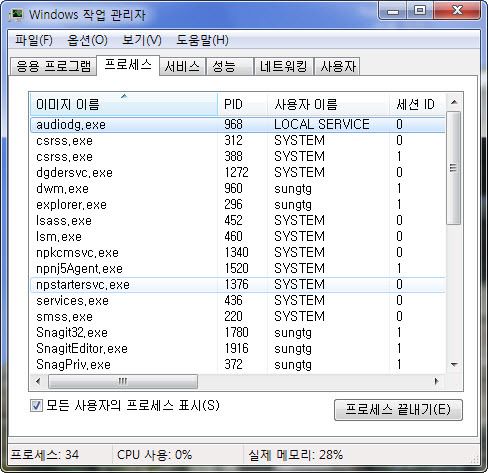Select the npkcmsvc.exe process
Viewport: 488px width, 473px height.
(x=238, y=253)
